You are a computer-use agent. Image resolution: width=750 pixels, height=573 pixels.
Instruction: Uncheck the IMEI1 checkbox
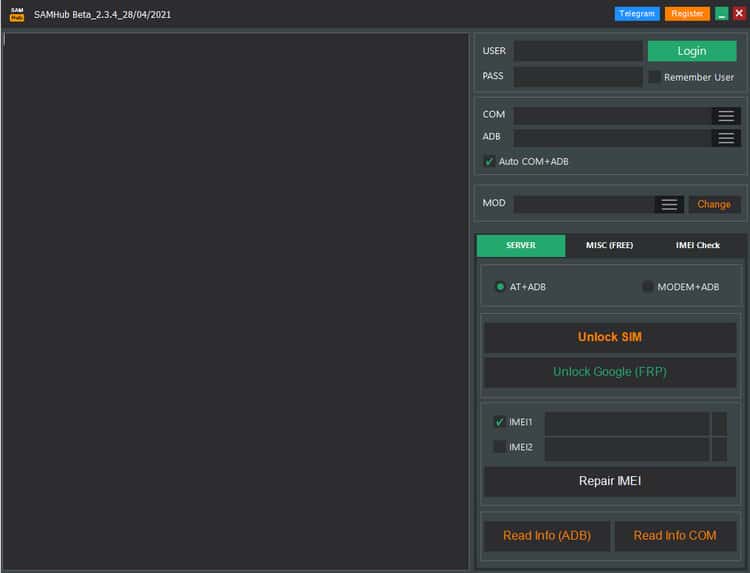[x=499, y=422]
